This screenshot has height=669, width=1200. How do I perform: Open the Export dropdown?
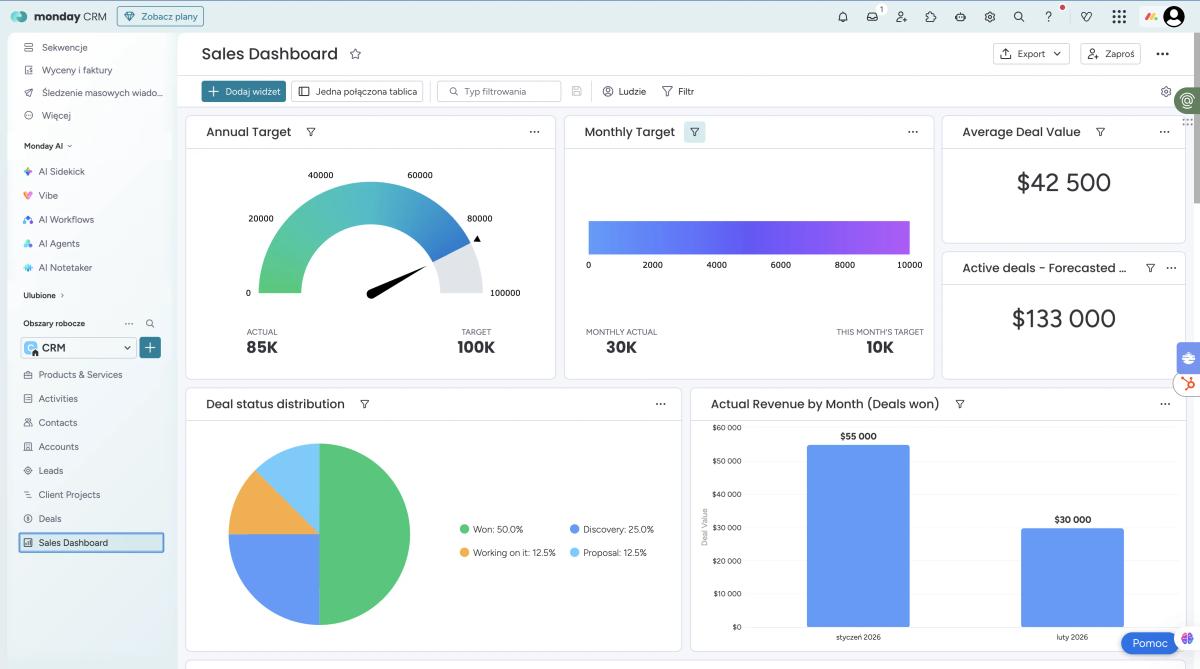click(x=1031, y=54)
